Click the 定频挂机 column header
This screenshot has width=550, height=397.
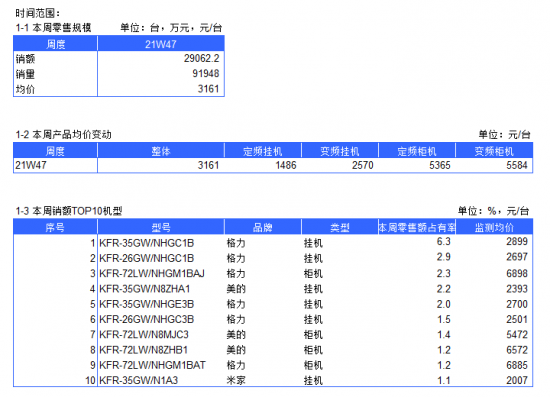[x=263, y=151]
